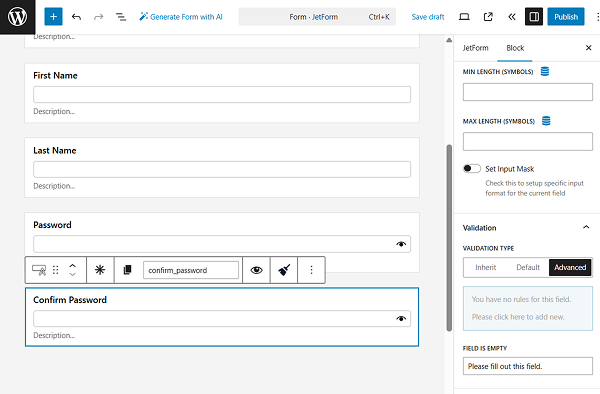Click the Password input field
This screenshot has width=600, height=394.
coord(222,244)
